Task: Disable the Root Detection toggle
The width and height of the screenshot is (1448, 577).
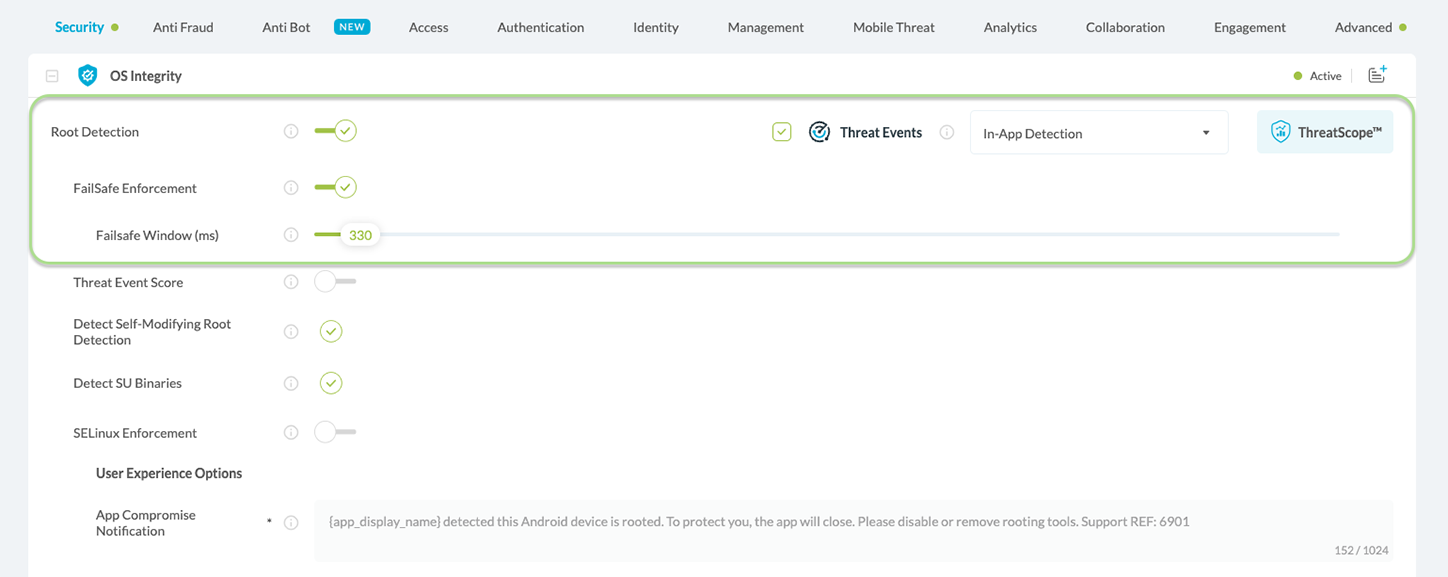Action: (x=335, y=131)
